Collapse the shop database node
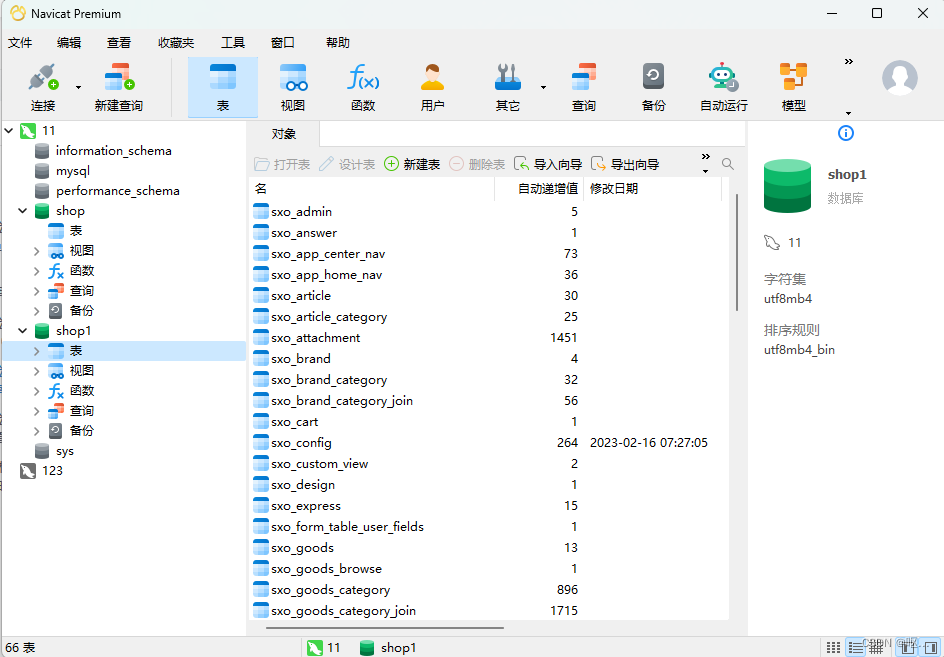The width and height of the screenshot is (944, 657). (x=23, y=211)
